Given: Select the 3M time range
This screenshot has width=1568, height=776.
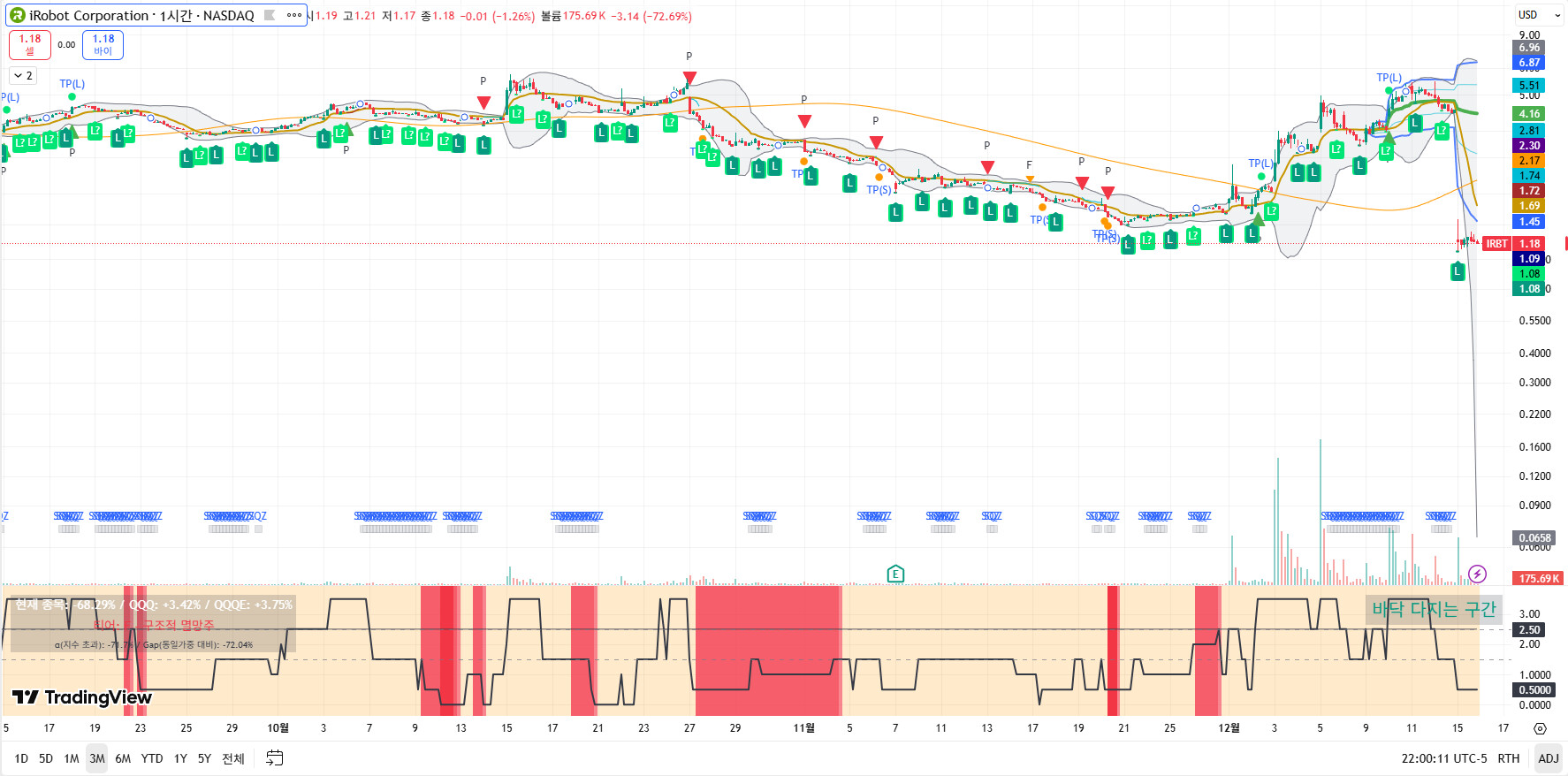Looking at the screenshot, I should (x=97, y=758).
